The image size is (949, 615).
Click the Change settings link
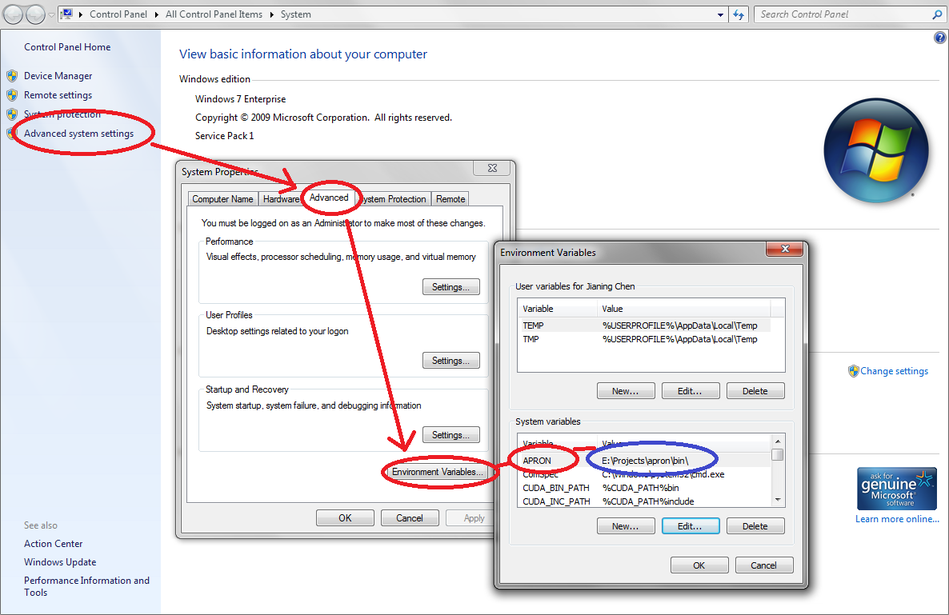(x=894, y=371)
